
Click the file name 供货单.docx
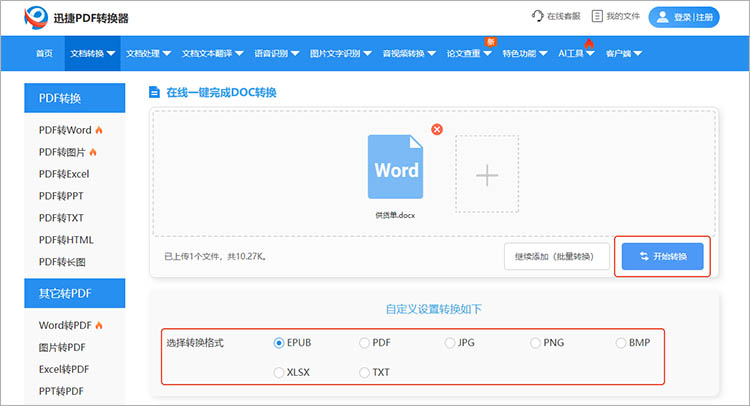coord(395,215)
